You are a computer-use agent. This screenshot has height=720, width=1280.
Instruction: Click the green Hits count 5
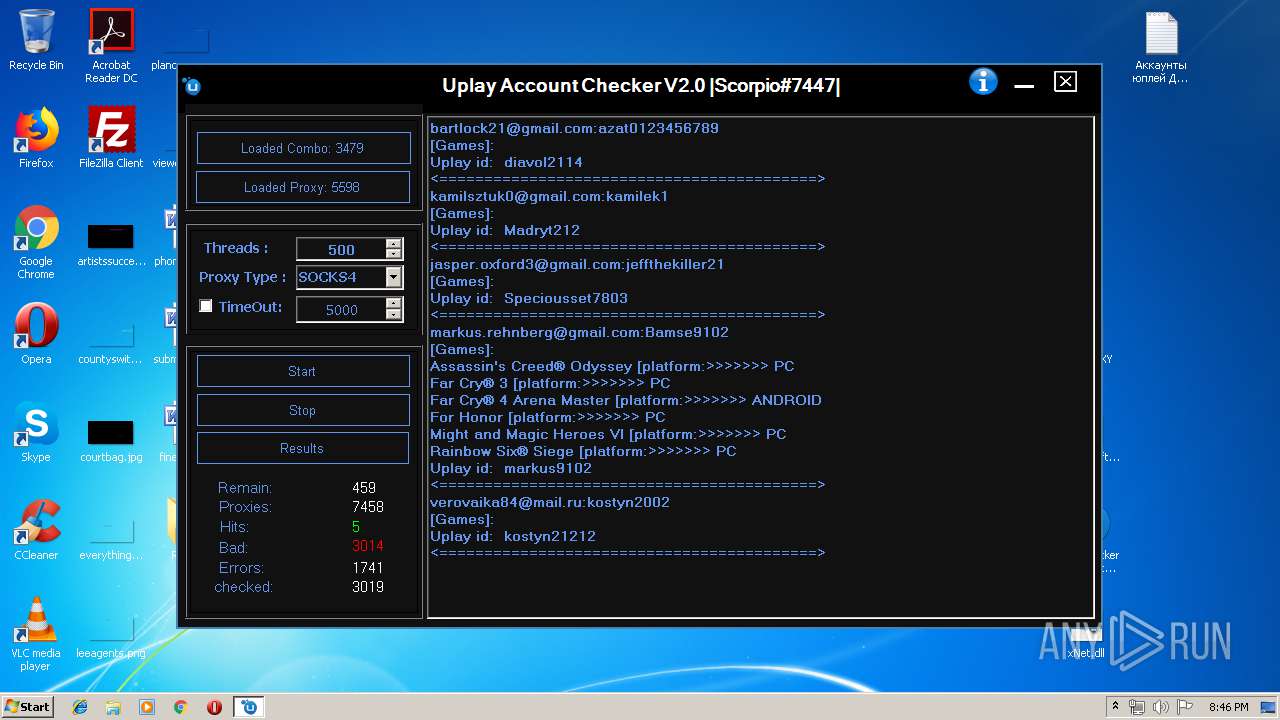(356, 527)
